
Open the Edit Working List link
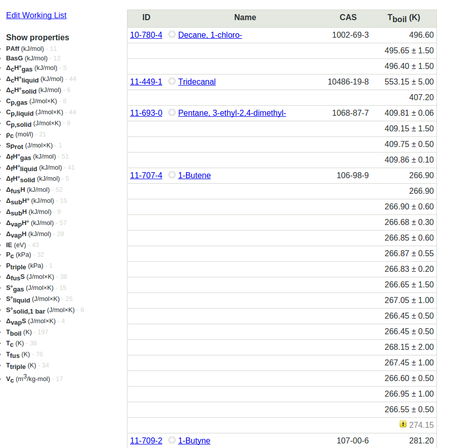(36, 15)
